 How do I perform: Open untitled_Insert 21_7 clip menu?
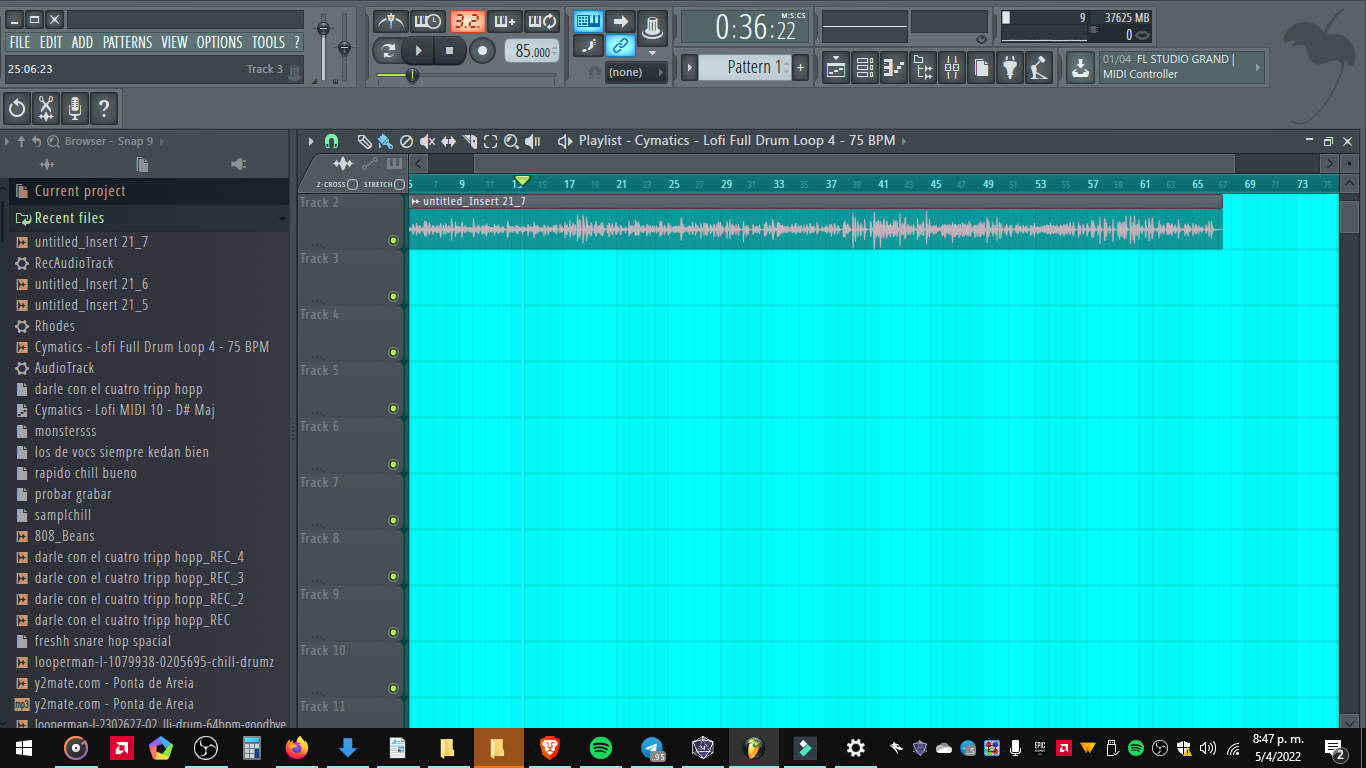[x=416, y=201]
